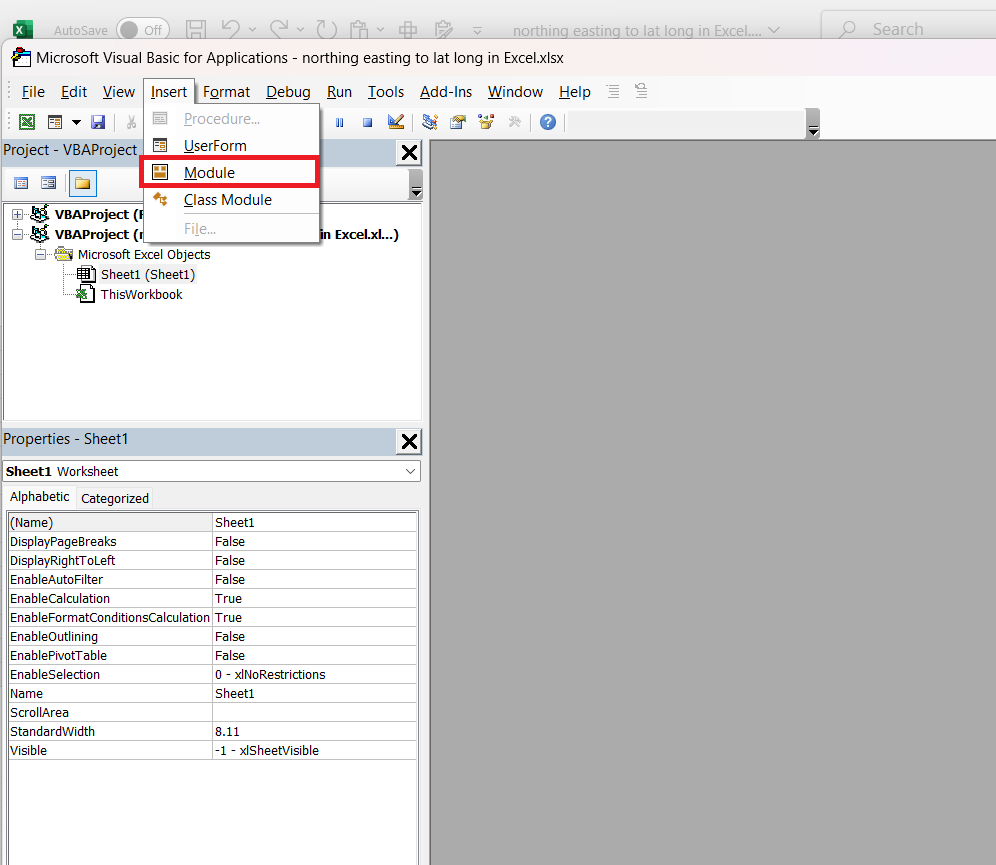Click the UserForm icon in Insert menu
The height and width of the screenshot is (865, 996).
tap(160, 145)
